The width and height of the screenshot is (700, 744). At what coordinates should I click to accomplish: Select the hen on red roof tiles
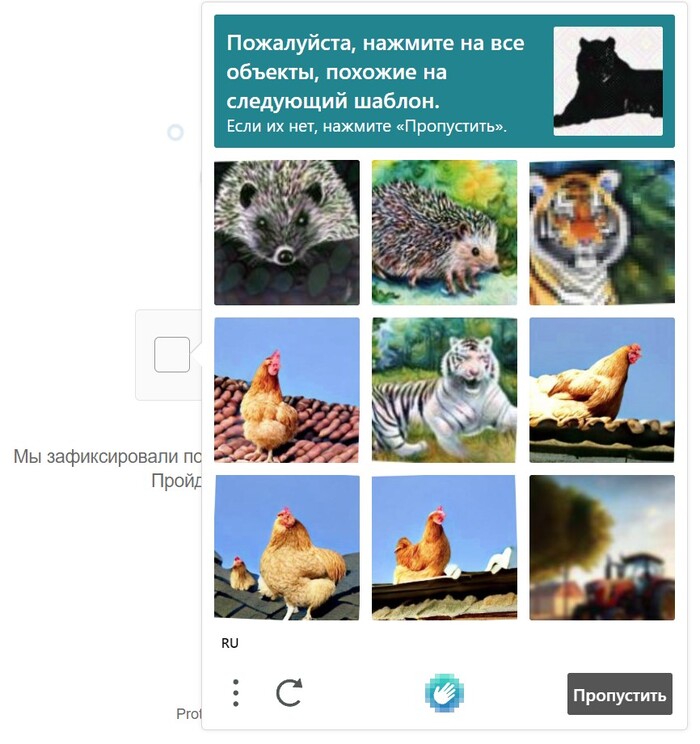coord(287,390)
